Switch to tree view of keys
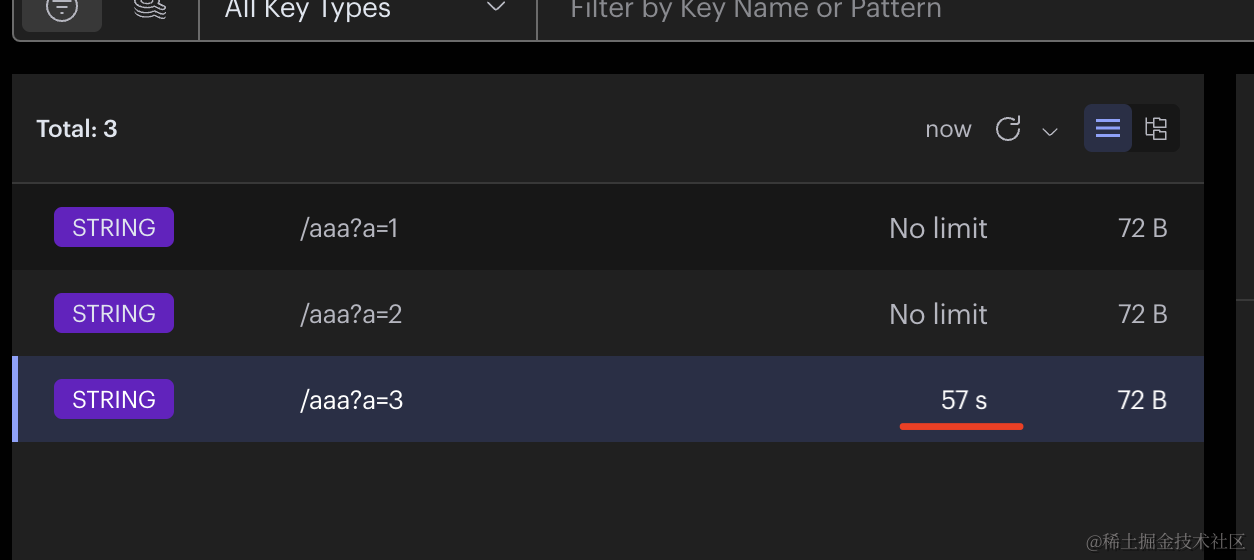 (1156, 128)
